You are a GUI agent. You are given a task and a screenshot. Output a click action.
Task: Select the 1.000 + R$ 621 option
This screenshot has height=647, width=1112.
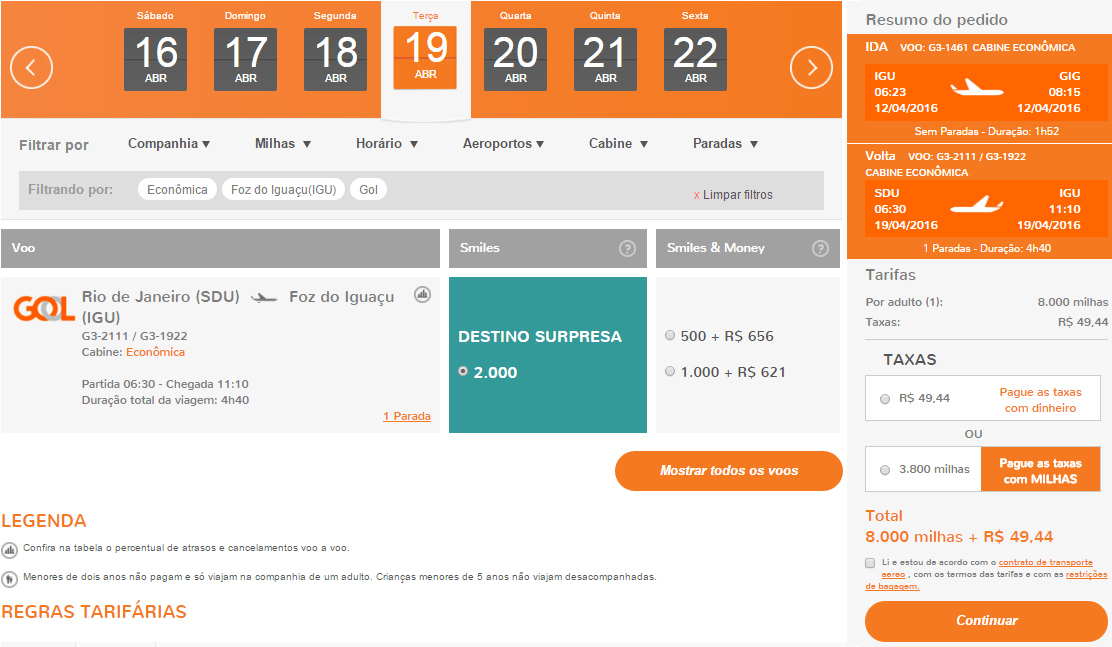[669, 371]
